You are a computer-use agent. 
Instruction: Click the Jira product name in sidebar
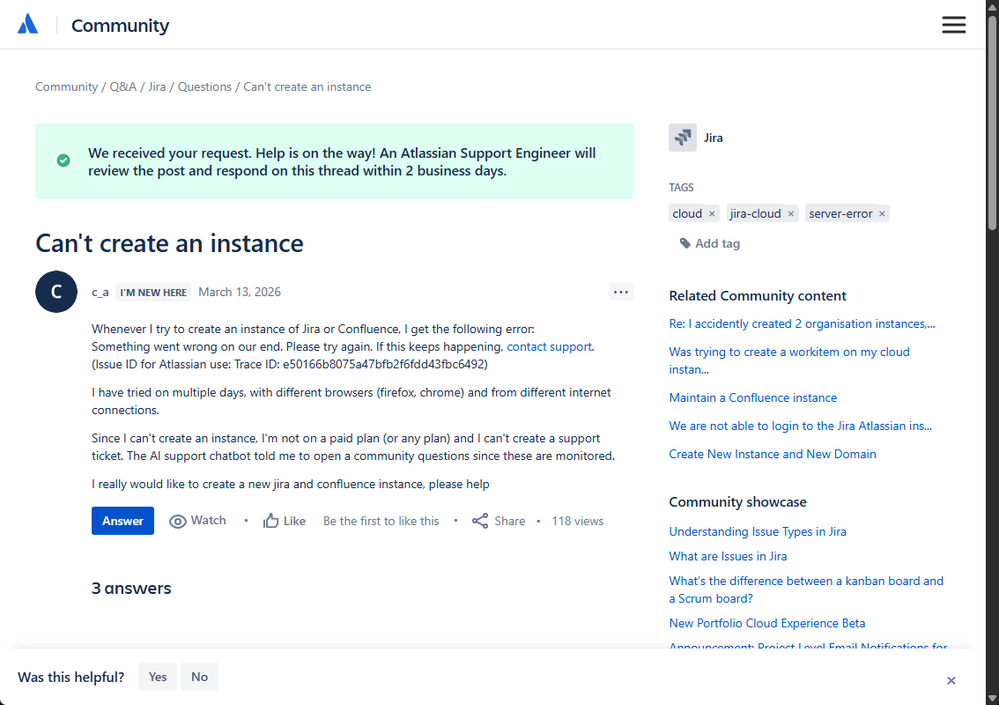click(713, 138)
